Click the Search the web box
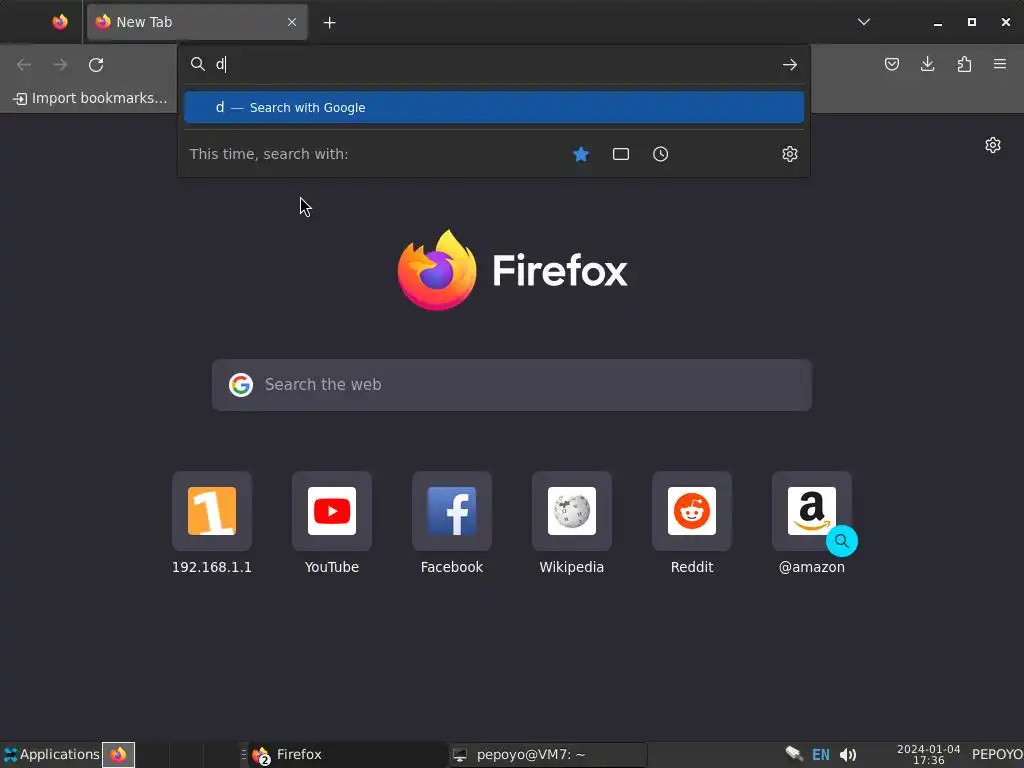Screen dimensions: 1024x768 tap(512, 385)
